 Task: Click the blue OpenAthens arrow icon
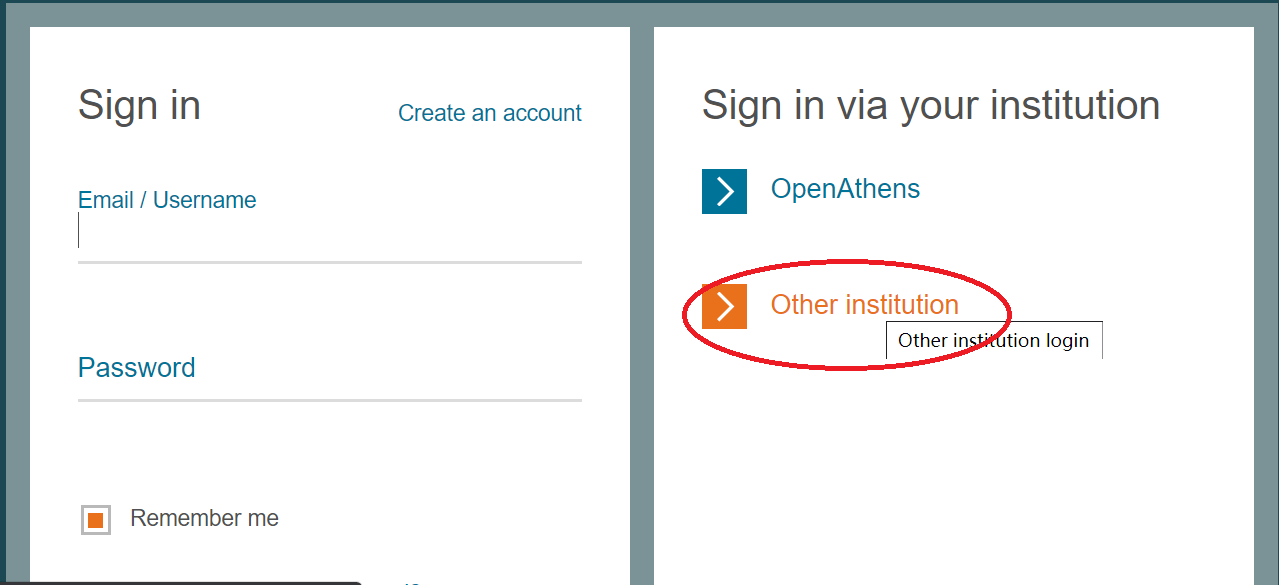pos(724,191)
